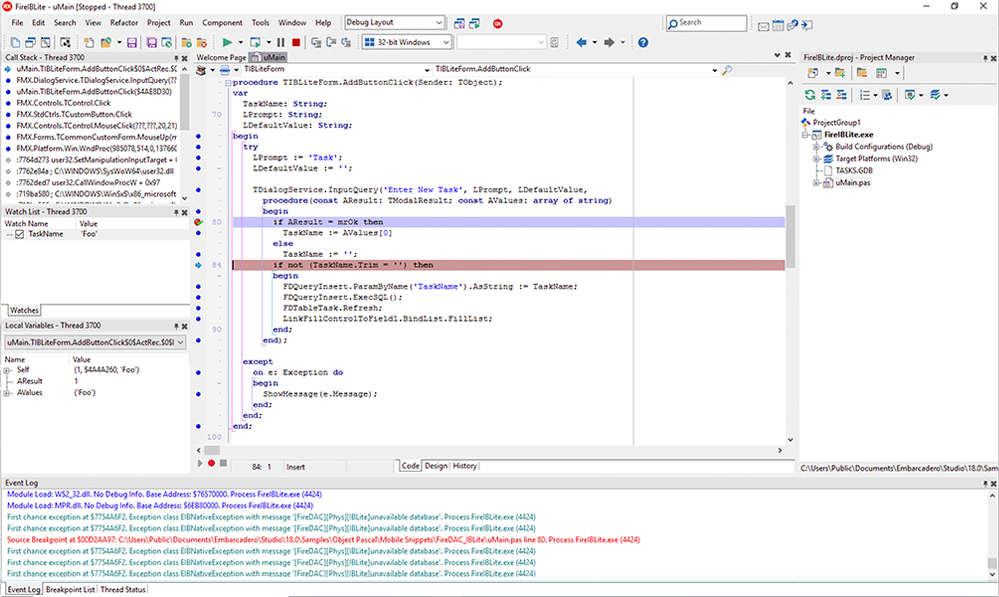Open the Component menu

pyautogui.click(x=222, y=22)
